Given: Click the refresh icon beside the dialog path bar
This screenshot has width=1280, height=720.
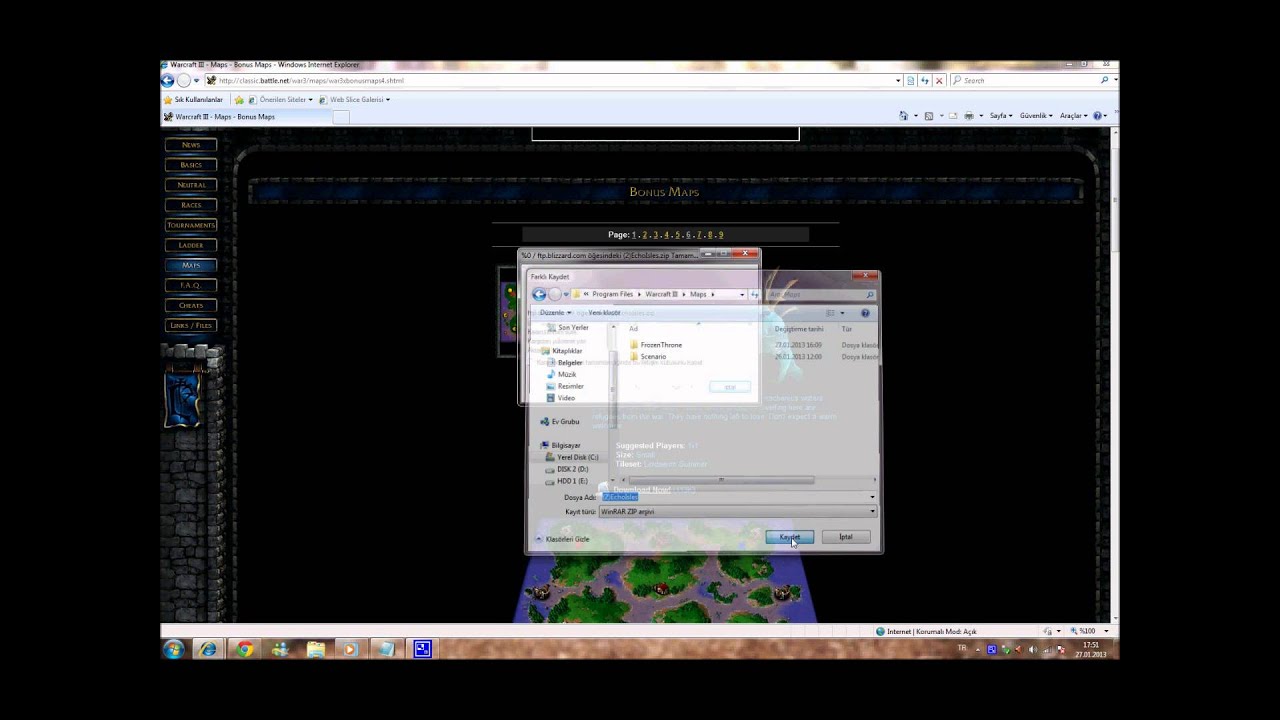Looking at the screenshot, I should point(756,294).
